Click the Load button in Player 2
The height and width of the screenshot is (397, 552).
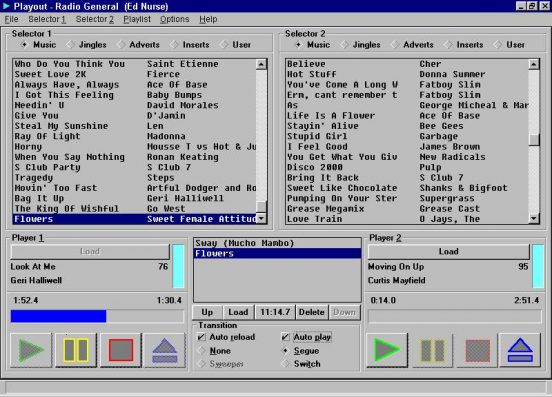448,252
